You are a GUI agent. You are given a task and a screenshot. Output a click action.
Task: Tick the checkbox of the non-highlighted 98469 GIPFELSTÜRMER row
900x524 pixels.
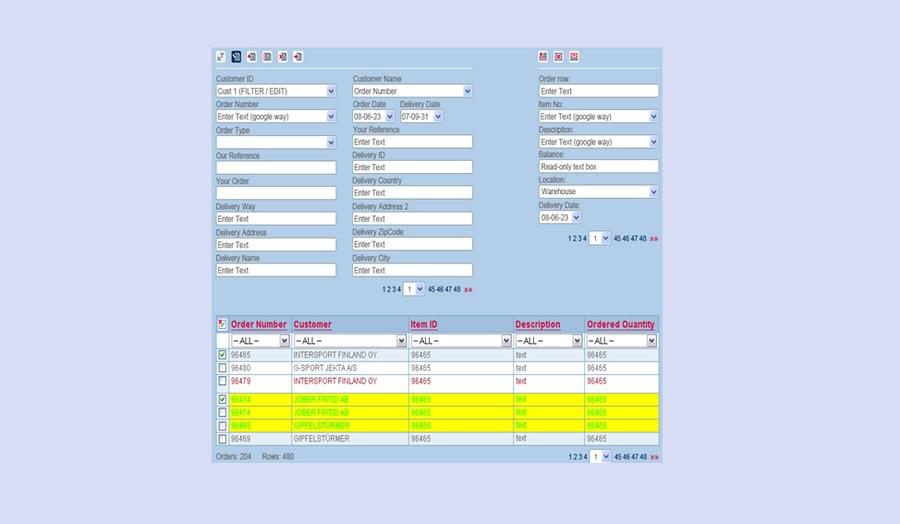(222, 439)
